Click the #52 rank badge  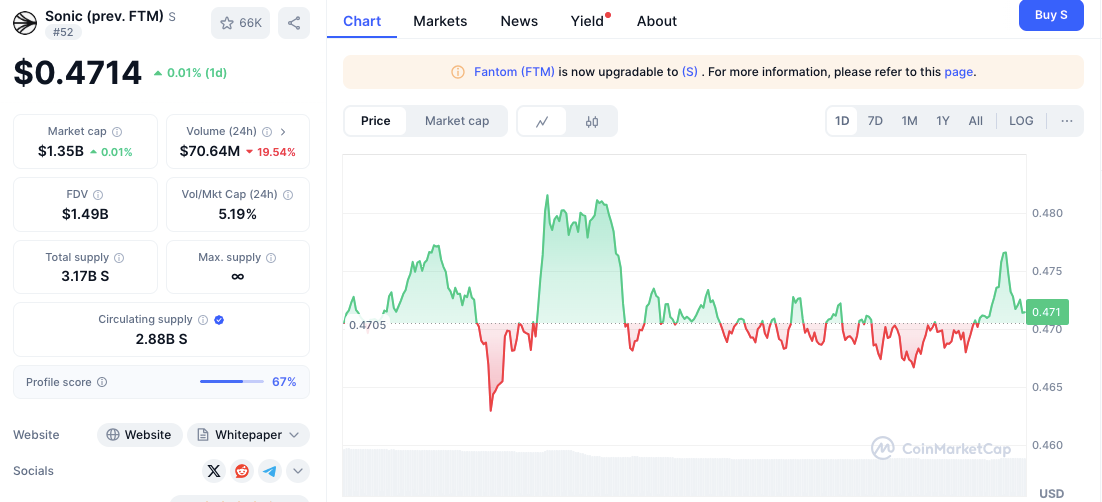point(64,32)
